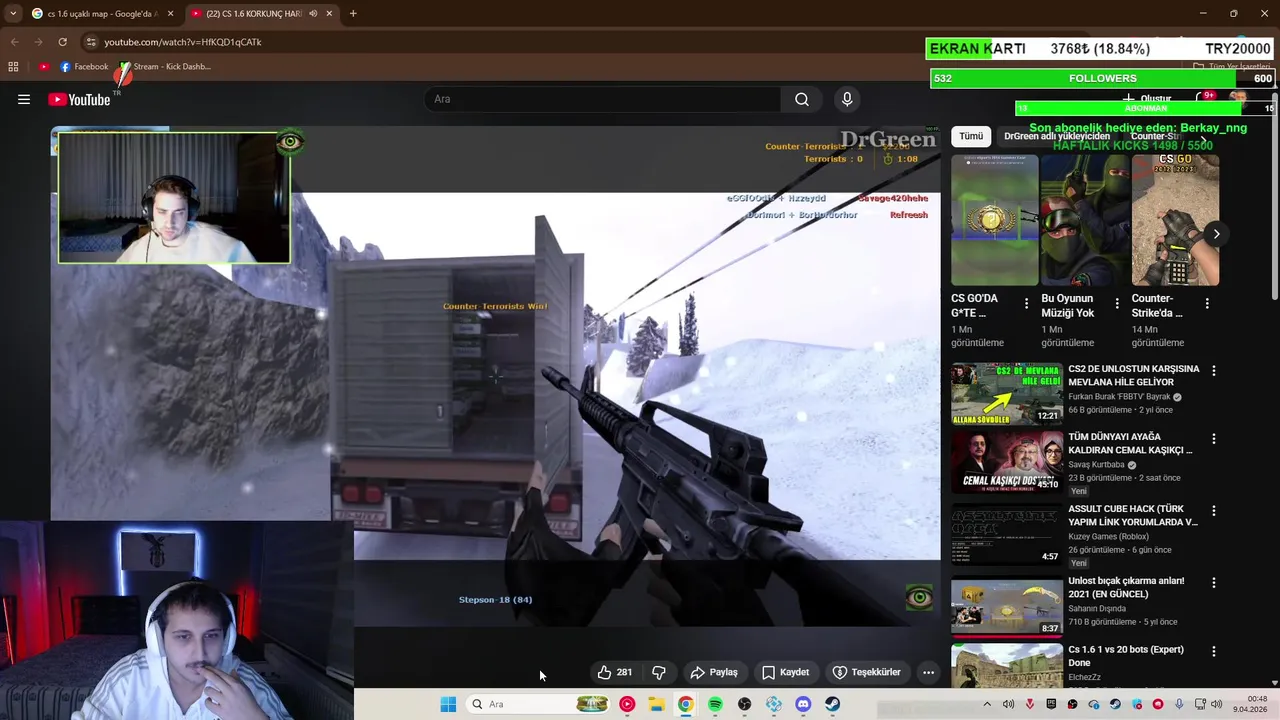
Task: Open the CEMAL KAŞIKÇI 45:10 video thumbnail
Action: pos(1007,462)
